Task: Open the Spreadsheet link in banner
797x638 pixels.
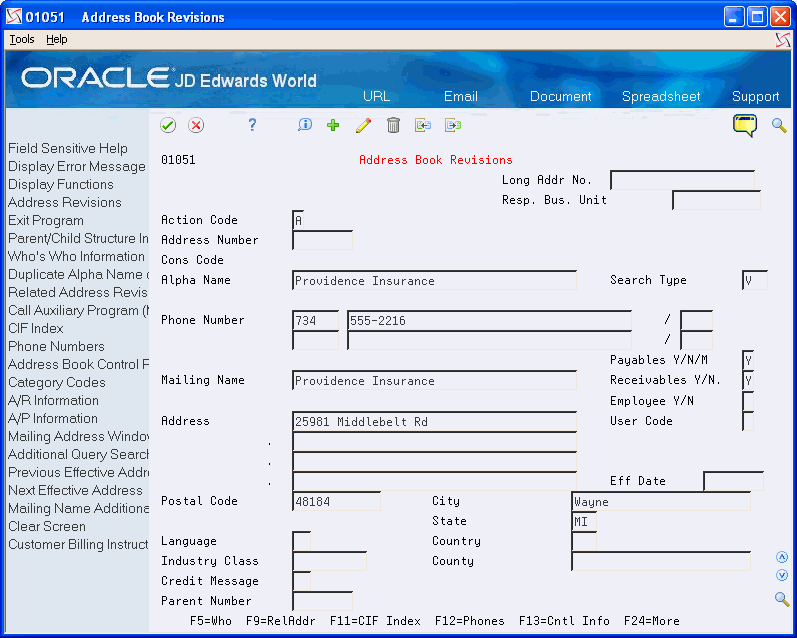Action: tap(661, 96)
